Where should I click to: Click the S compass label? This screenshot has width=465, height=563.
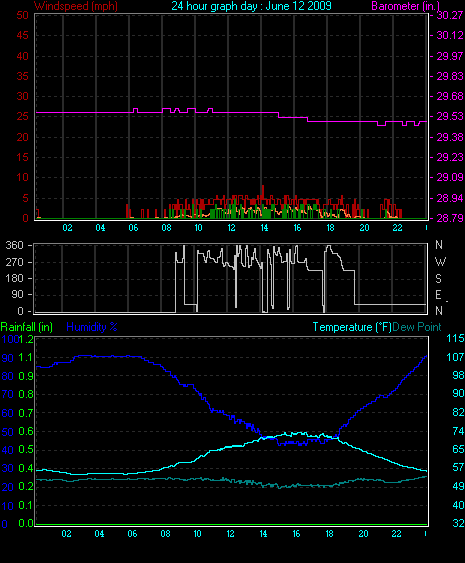[x=438, y=279]
